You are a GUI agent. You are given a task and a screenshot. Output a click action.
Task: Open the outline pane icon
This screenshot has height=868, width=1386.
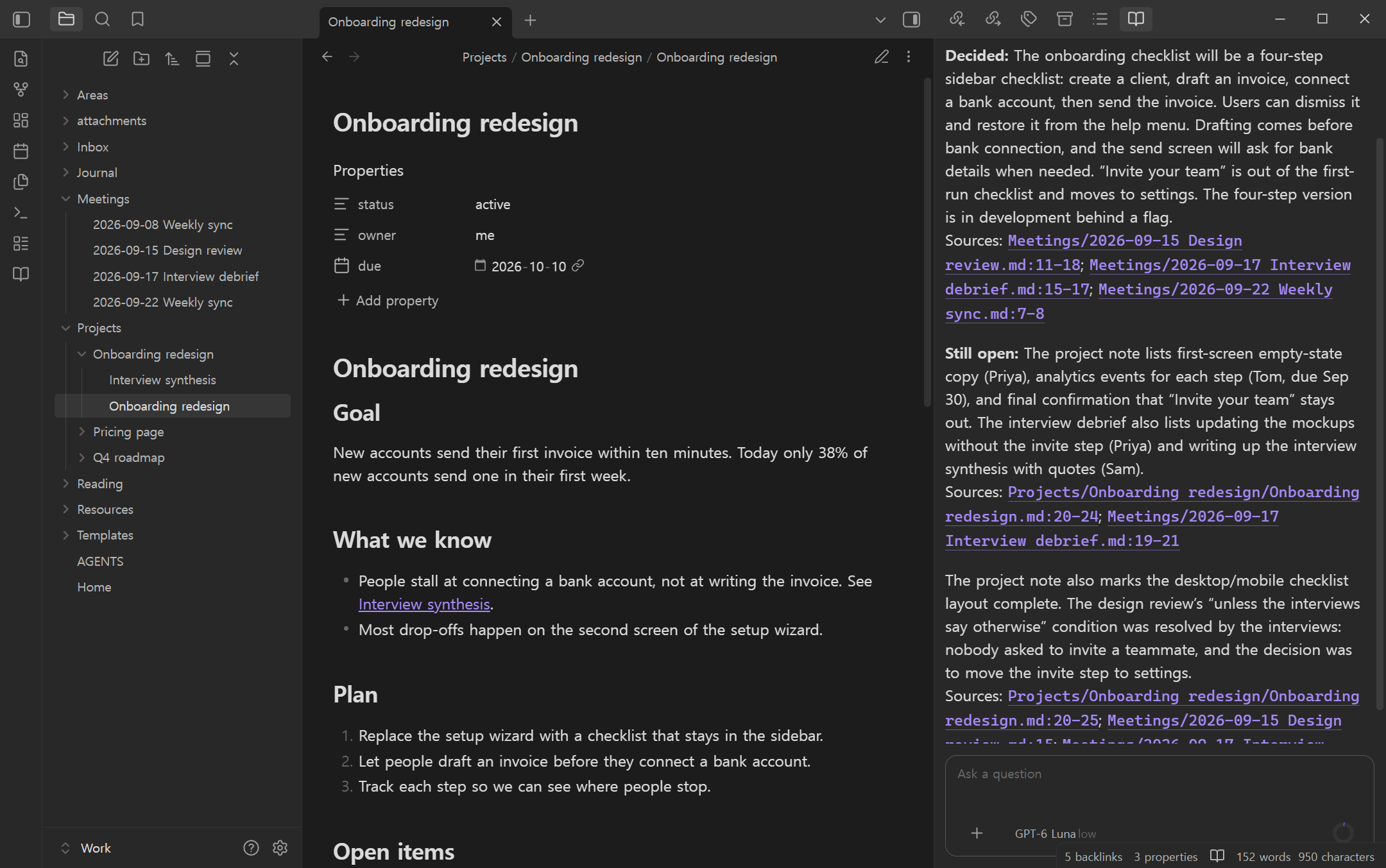1100,19
